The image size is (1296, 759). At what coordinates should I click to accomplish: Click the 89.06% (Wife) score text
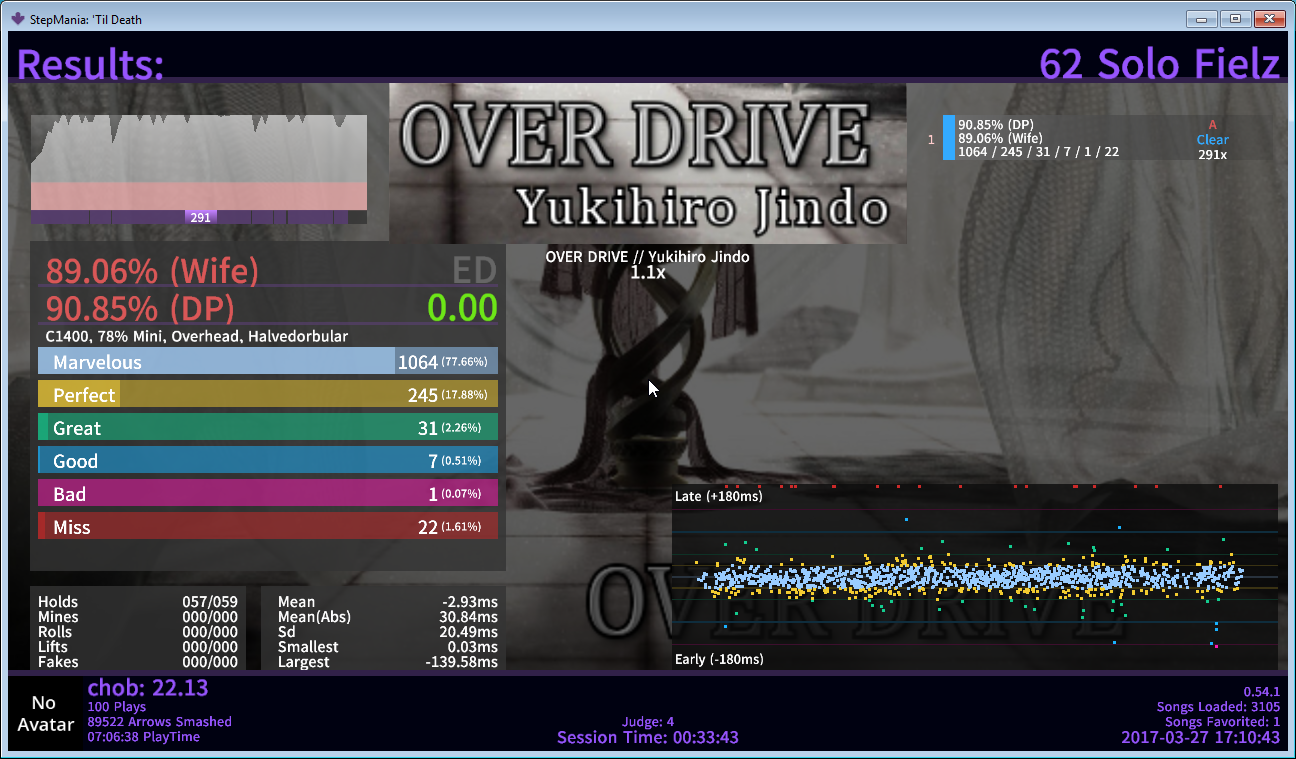(152, 271)
